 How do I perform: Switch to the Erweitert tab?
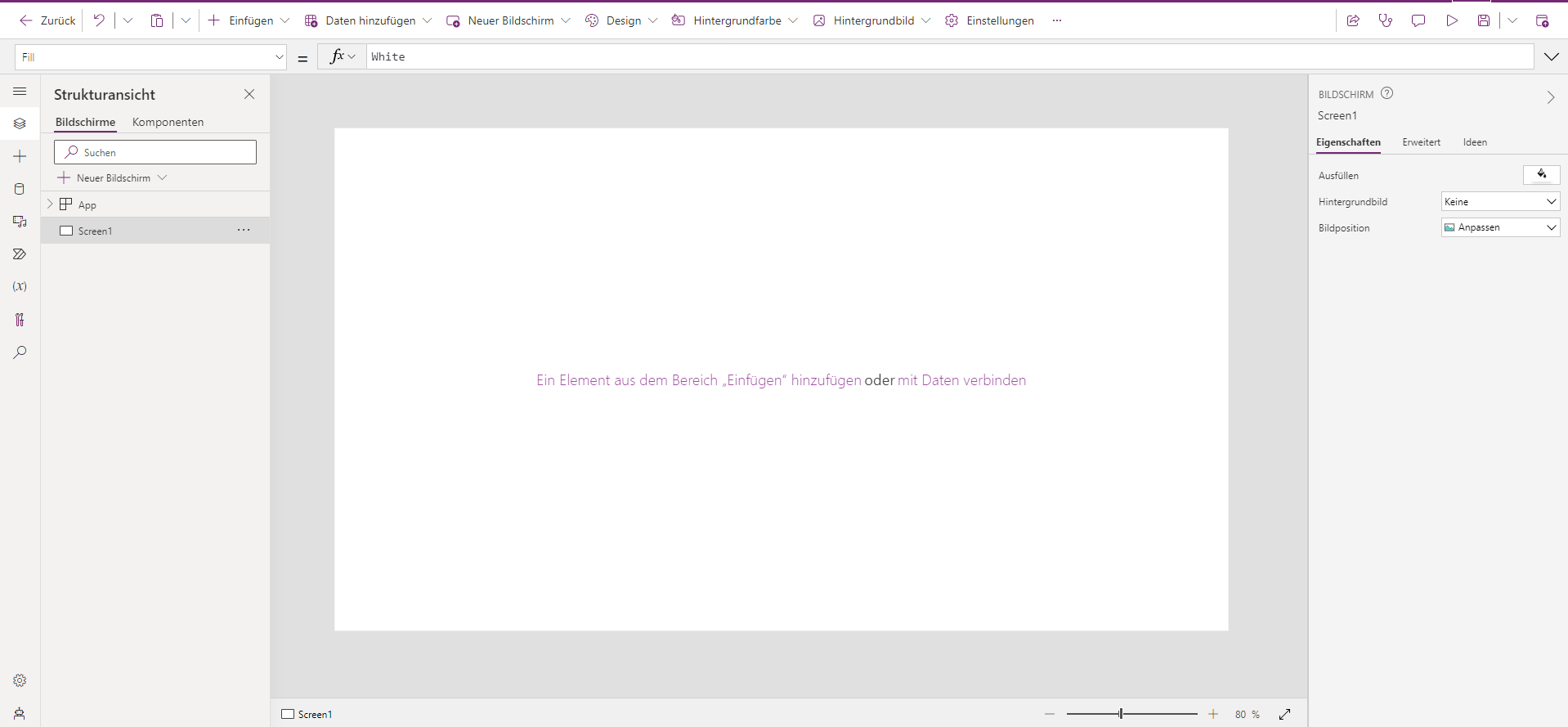click(x=1421, y=142)
